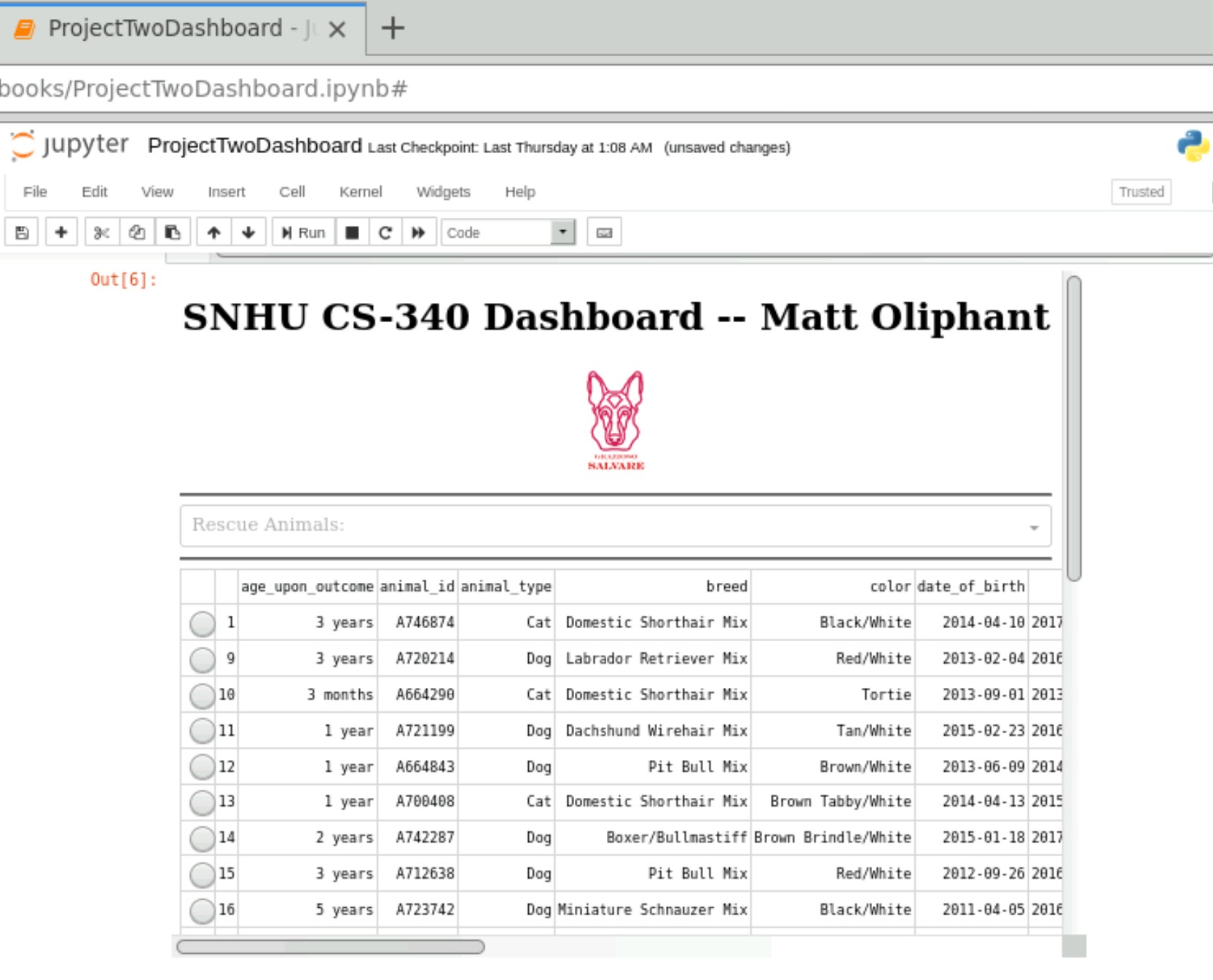Select row 12 Pit Bull Mix radio button
The image size is (1213, 980).
point(201,767)
